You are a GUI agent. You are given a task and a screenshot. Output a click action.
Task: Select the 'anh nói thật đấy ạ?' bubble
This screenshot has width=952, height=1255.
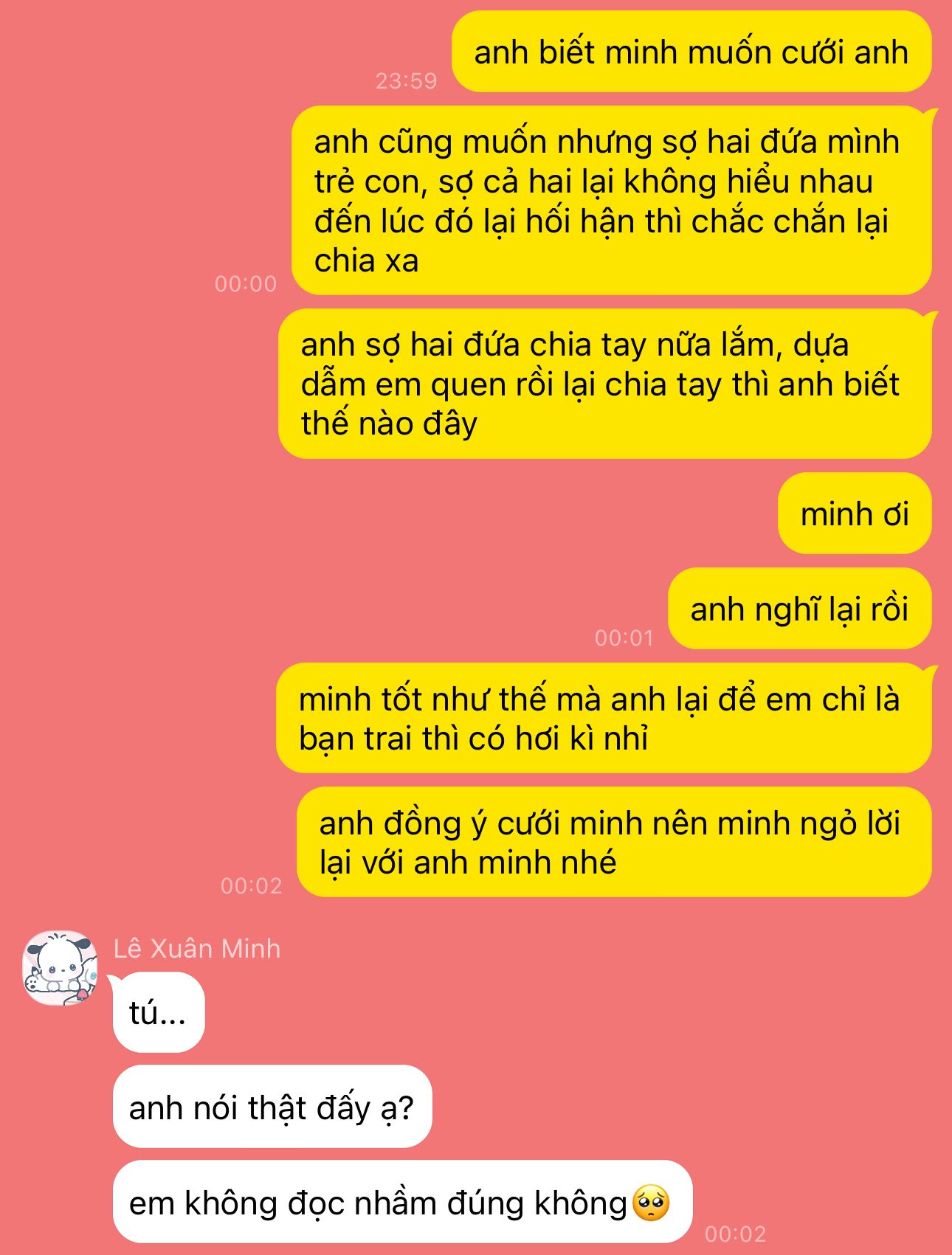tap(272, 1107)
